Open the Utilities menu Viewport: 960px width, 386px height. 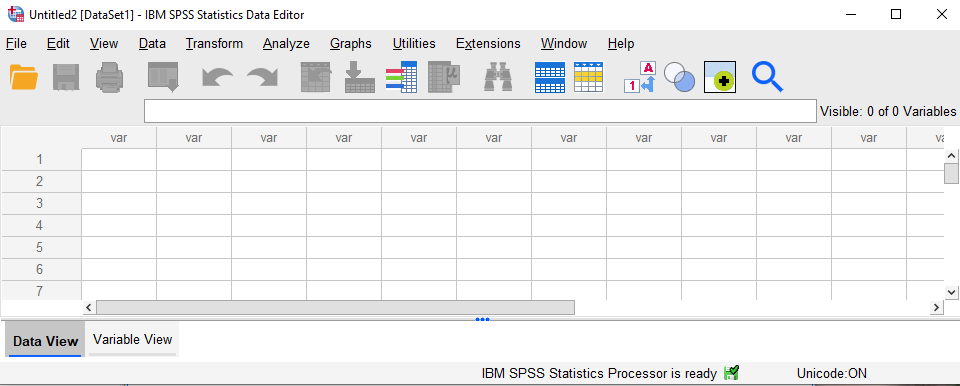click(414, 44)
